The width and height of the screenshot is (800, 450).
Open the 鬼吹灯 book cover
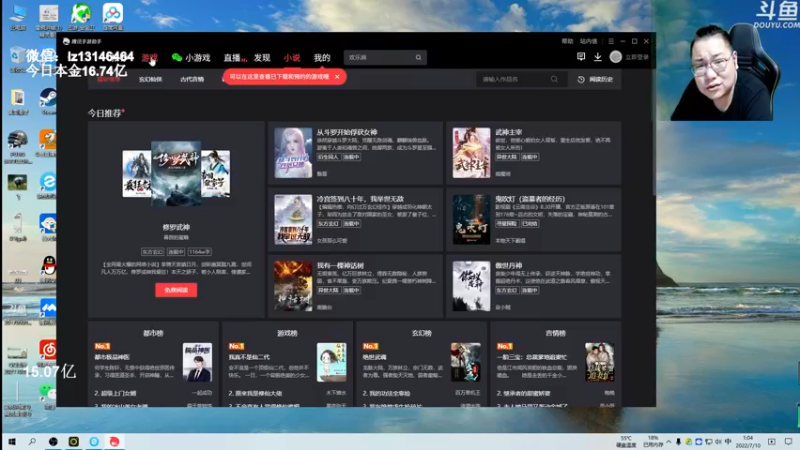pyautogui.click(x=471, y=219)
